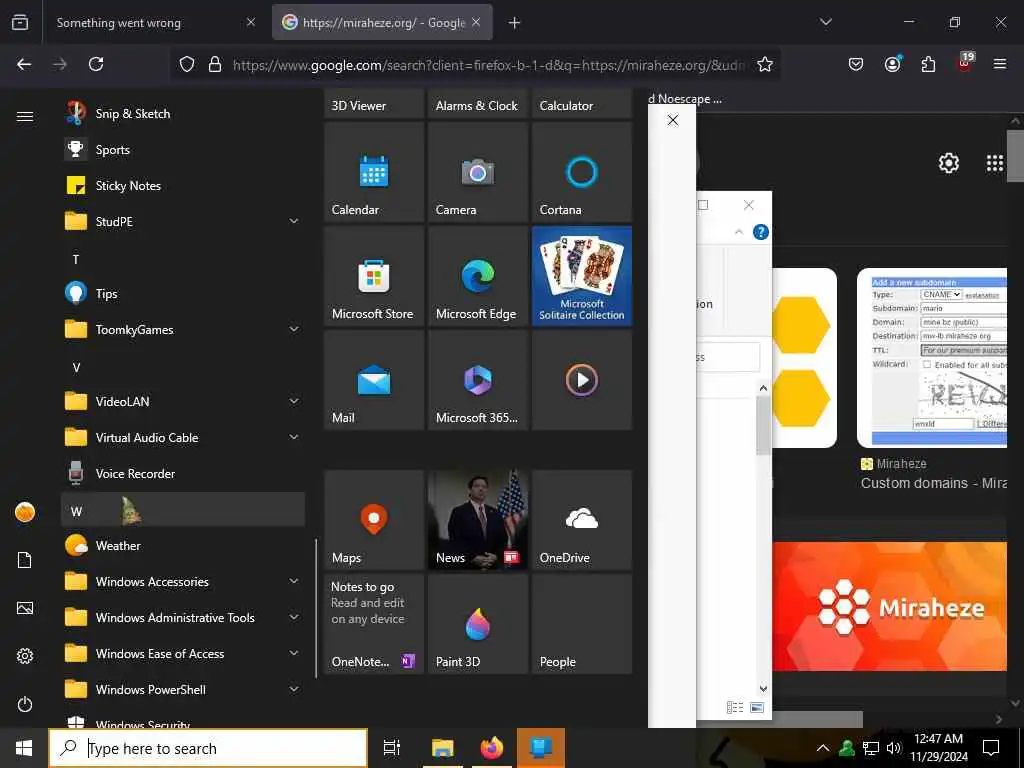Bookmark this page with the star

pyautogui.click(x=765, y=64)
